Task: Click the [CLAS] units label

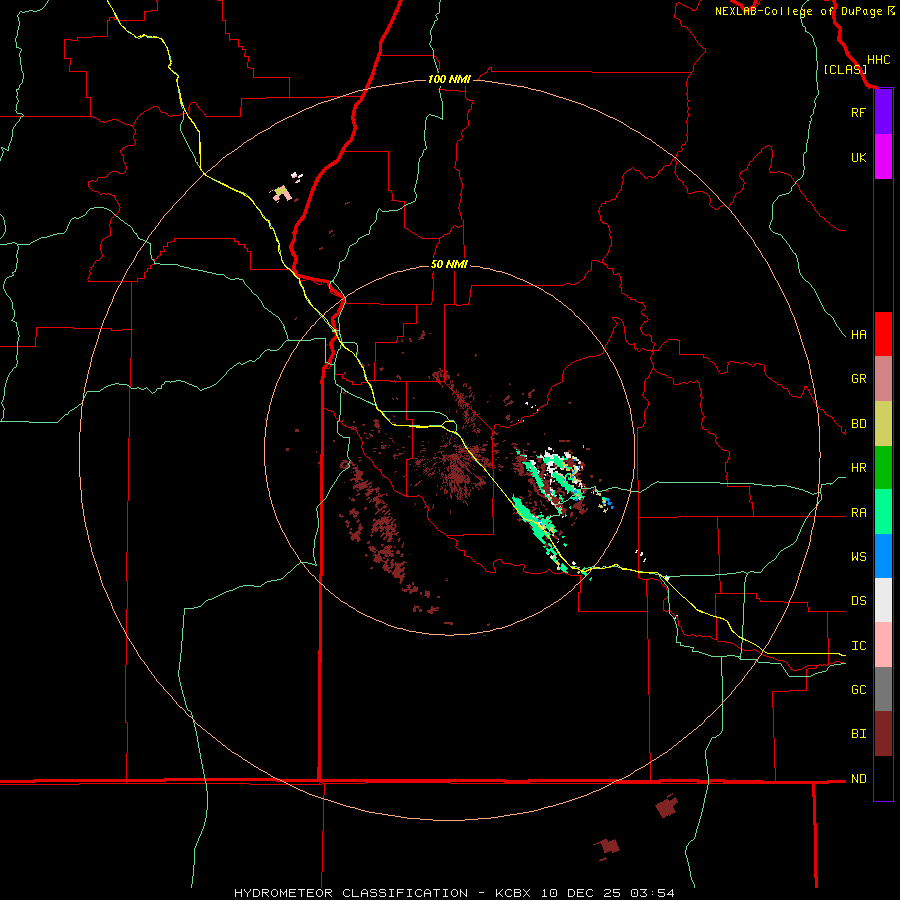Action: coord(844,70)
